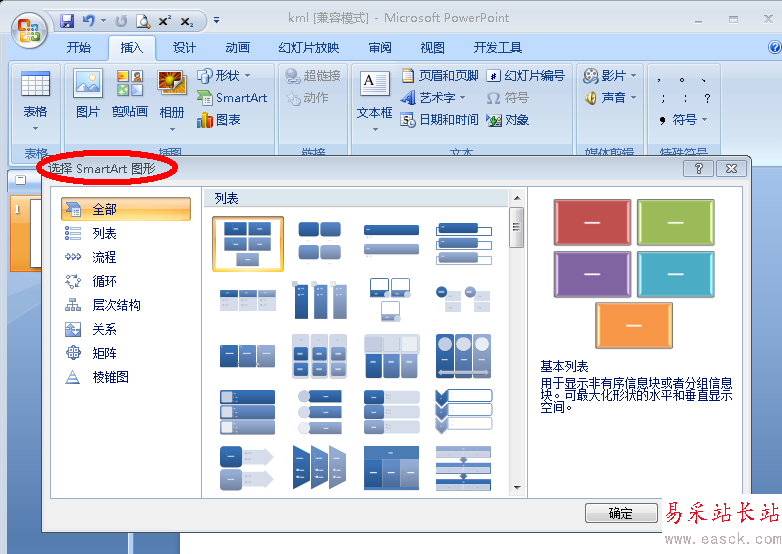Save the presentation from quick access toolbar

click(66, 21)
